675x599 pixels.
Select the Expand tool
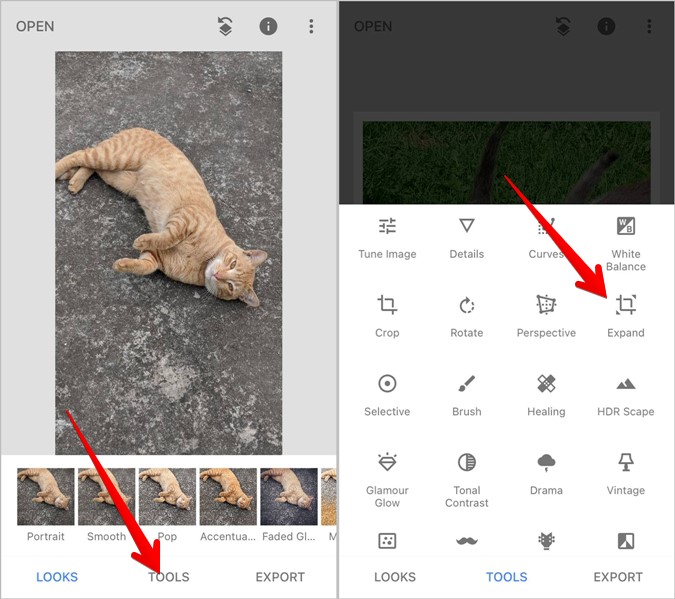pyautogui.click(x=625, y=317)
